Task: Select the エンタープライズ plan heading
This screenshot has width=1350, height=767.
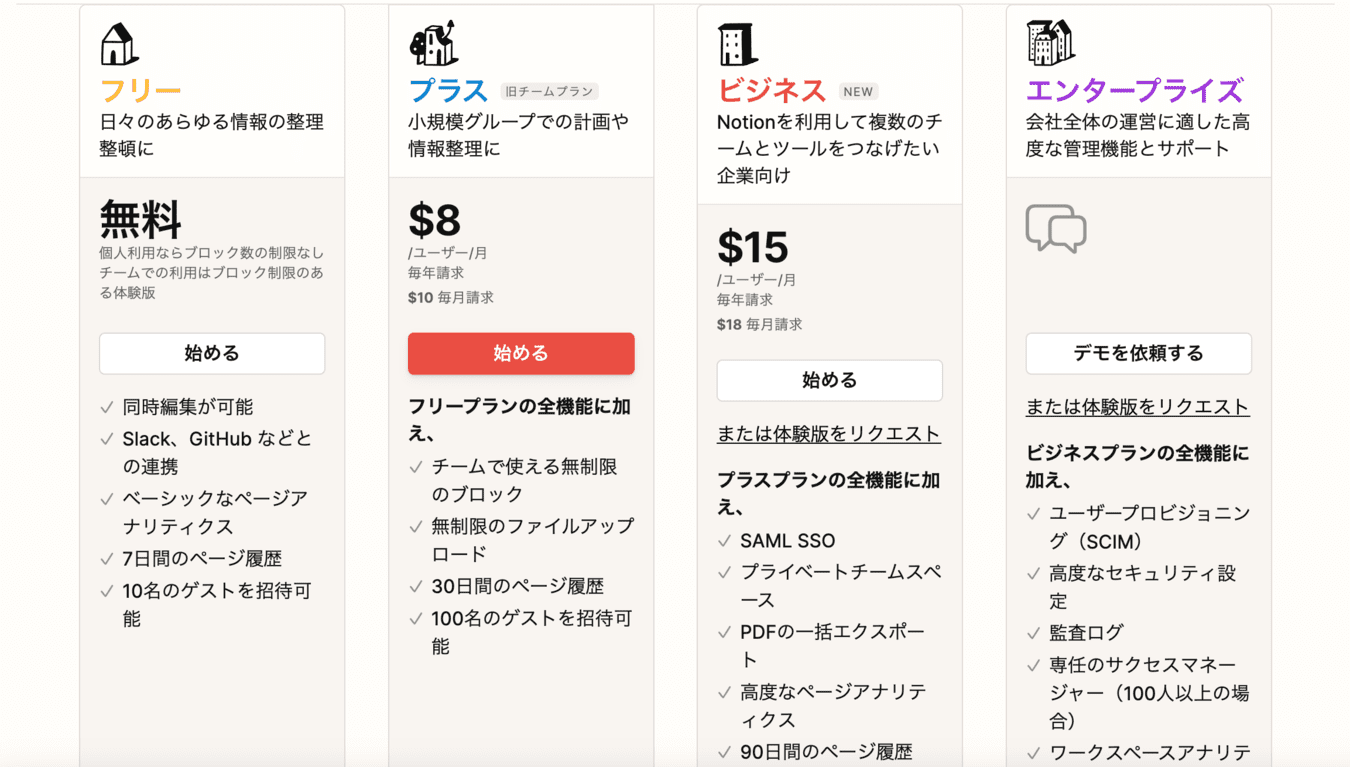Action: click(x=1135, y=91)
